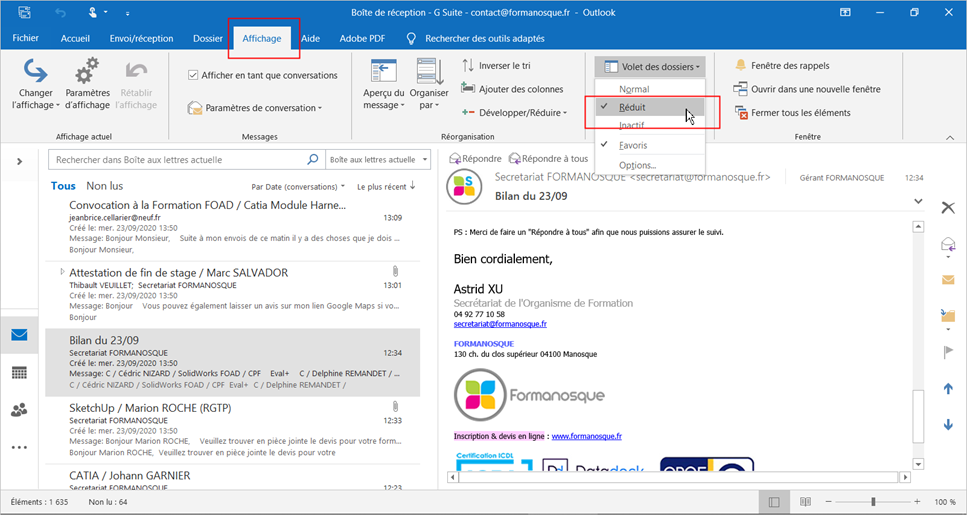Expand the folder pane with chevron
Screen dimensions: 967x515
click(19, 161)
